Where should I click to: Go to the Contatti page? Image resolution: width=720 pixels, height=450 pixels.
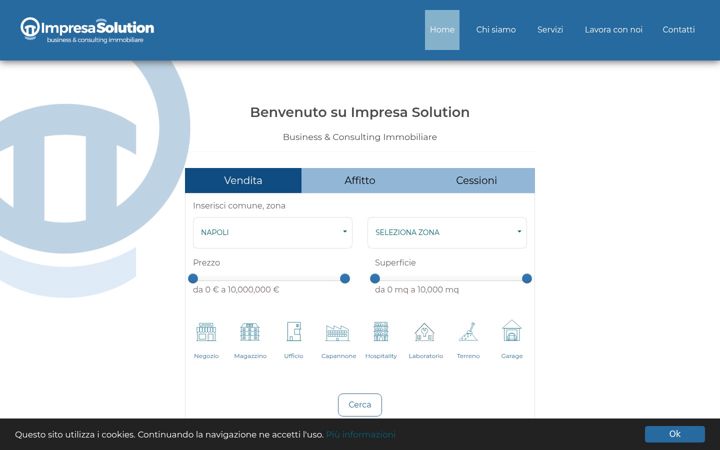click(x=678, y=30)
